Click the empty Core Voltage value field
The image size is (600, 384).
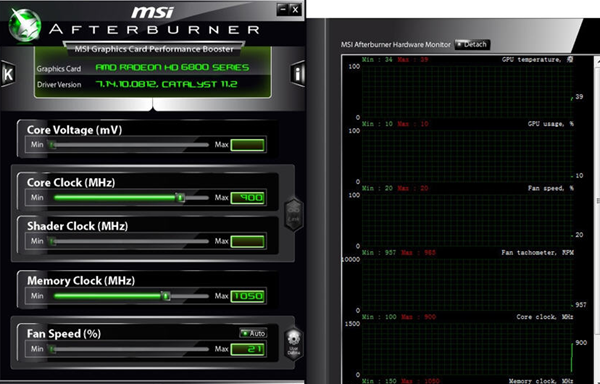[248, 145]
